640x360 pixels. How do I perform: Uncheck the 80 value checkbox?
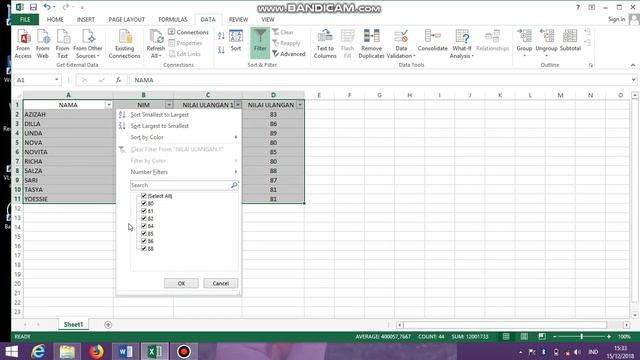coord(144,203)
